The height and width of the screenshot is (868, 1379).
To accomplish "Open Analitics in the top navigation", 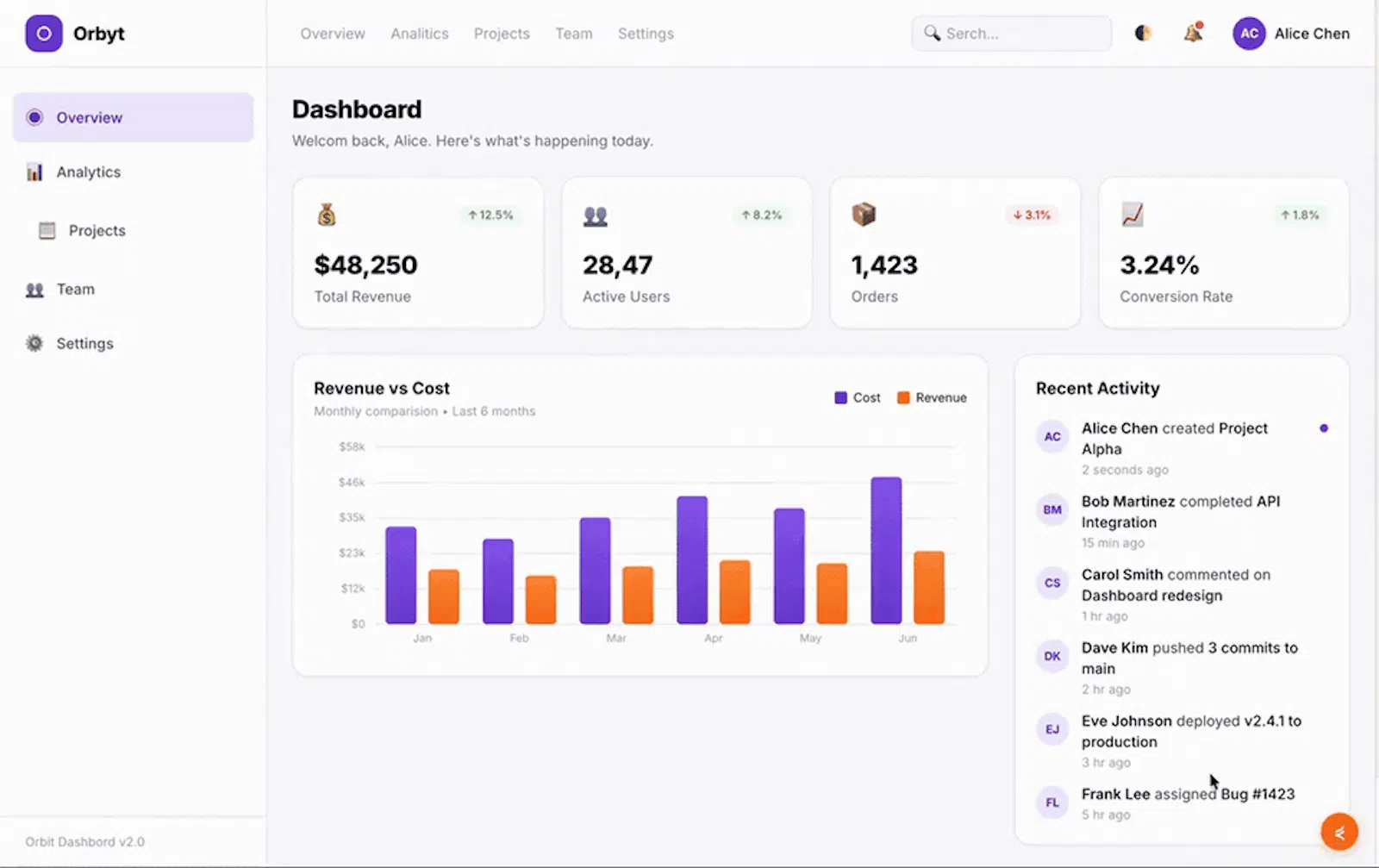I will [x=420, y=34].
